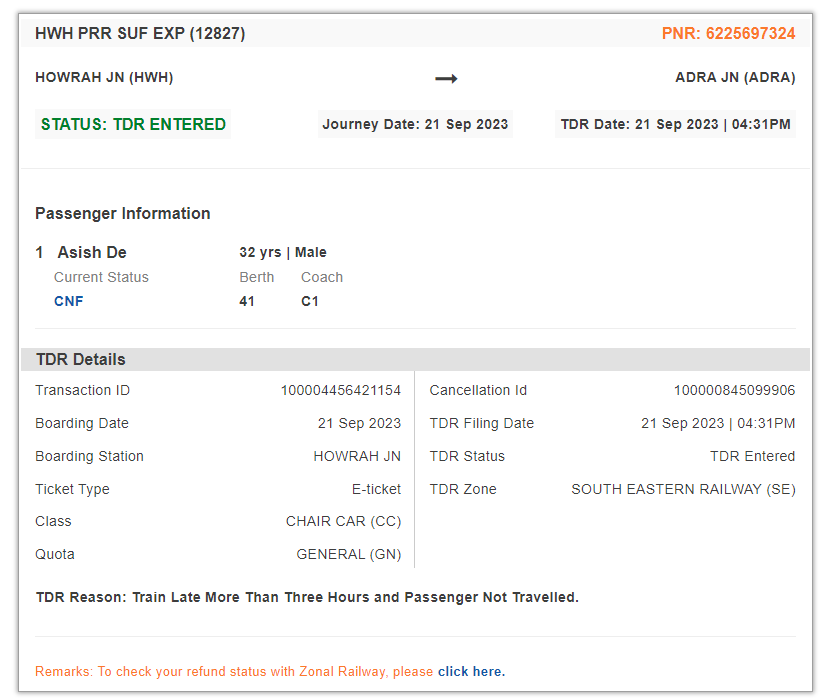Click the TDR Date 04:31PM box
822x698 pixels.
(675, 124)
